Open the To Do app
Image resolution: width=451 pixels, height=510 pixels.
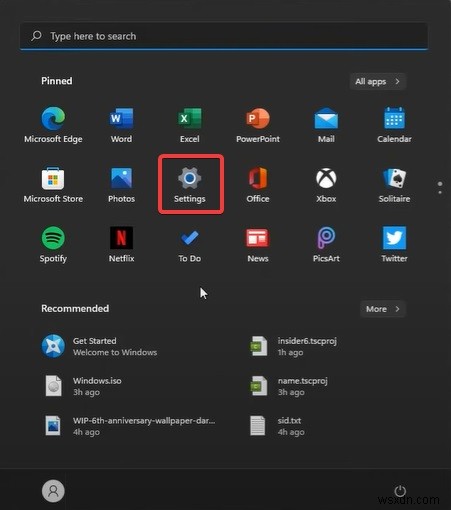(189, 245)
